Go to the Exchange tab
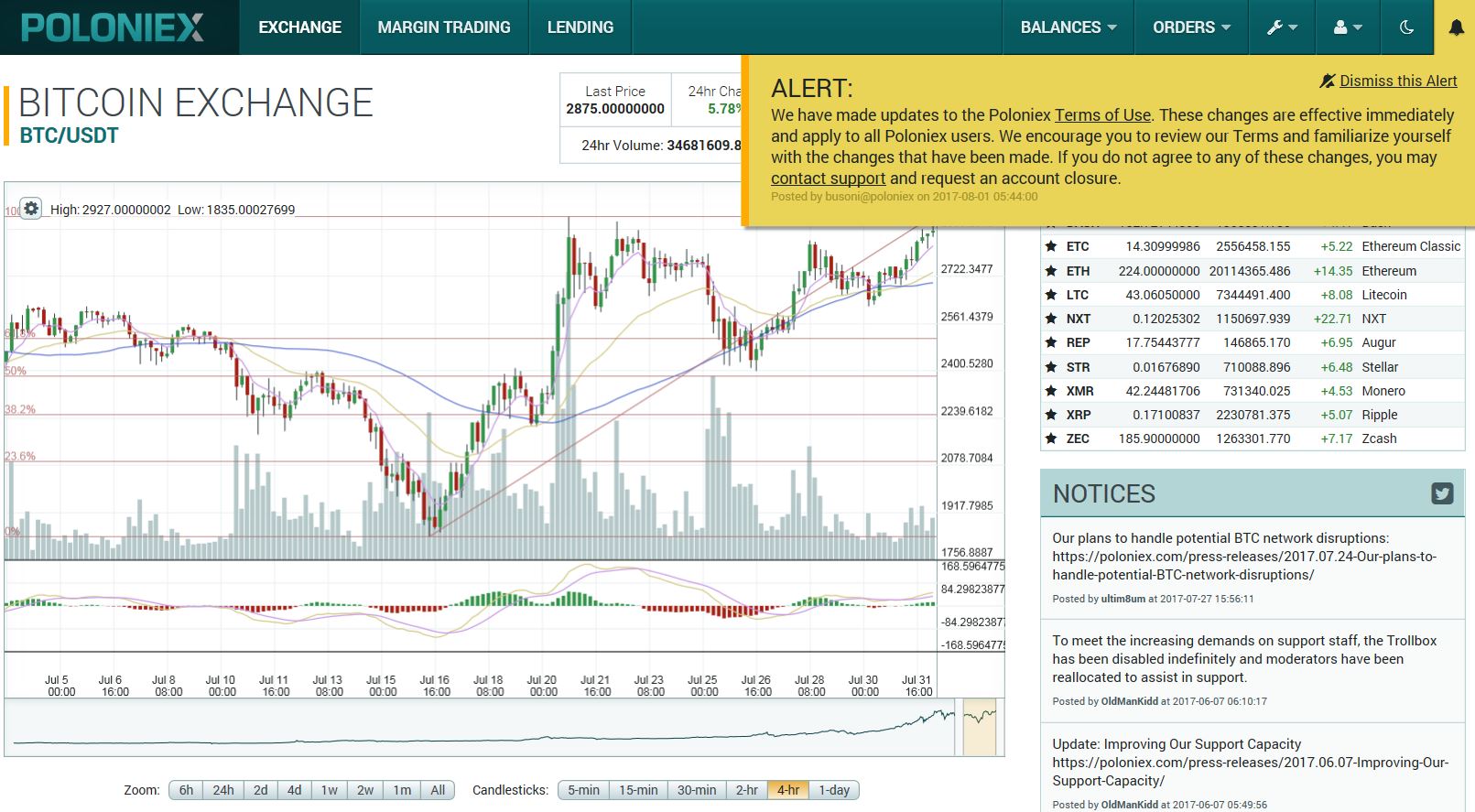 tap(299, 27)
